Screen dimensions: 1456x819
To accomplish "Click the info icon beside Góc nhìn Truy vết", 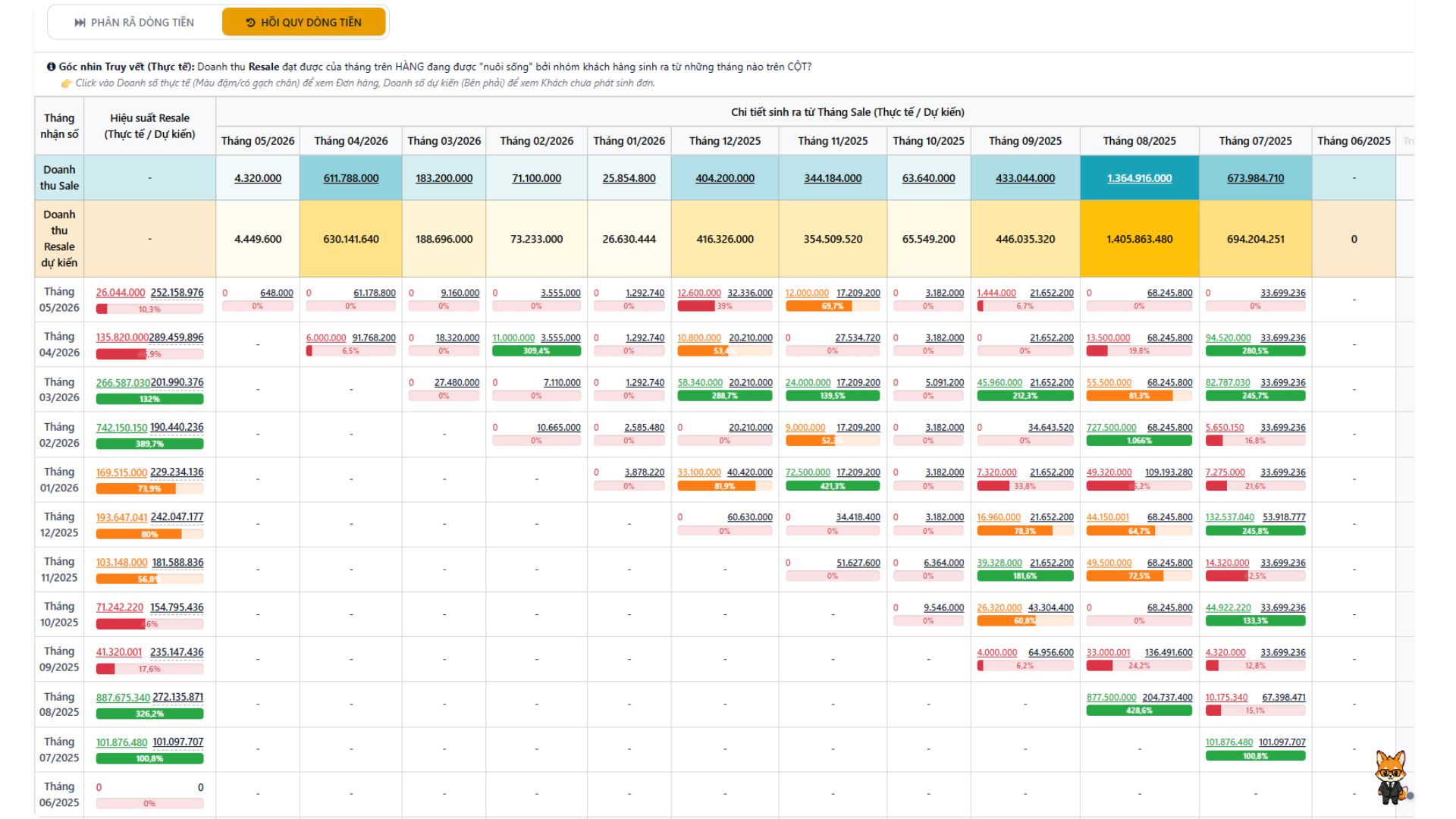I will [x=51, y=67].
